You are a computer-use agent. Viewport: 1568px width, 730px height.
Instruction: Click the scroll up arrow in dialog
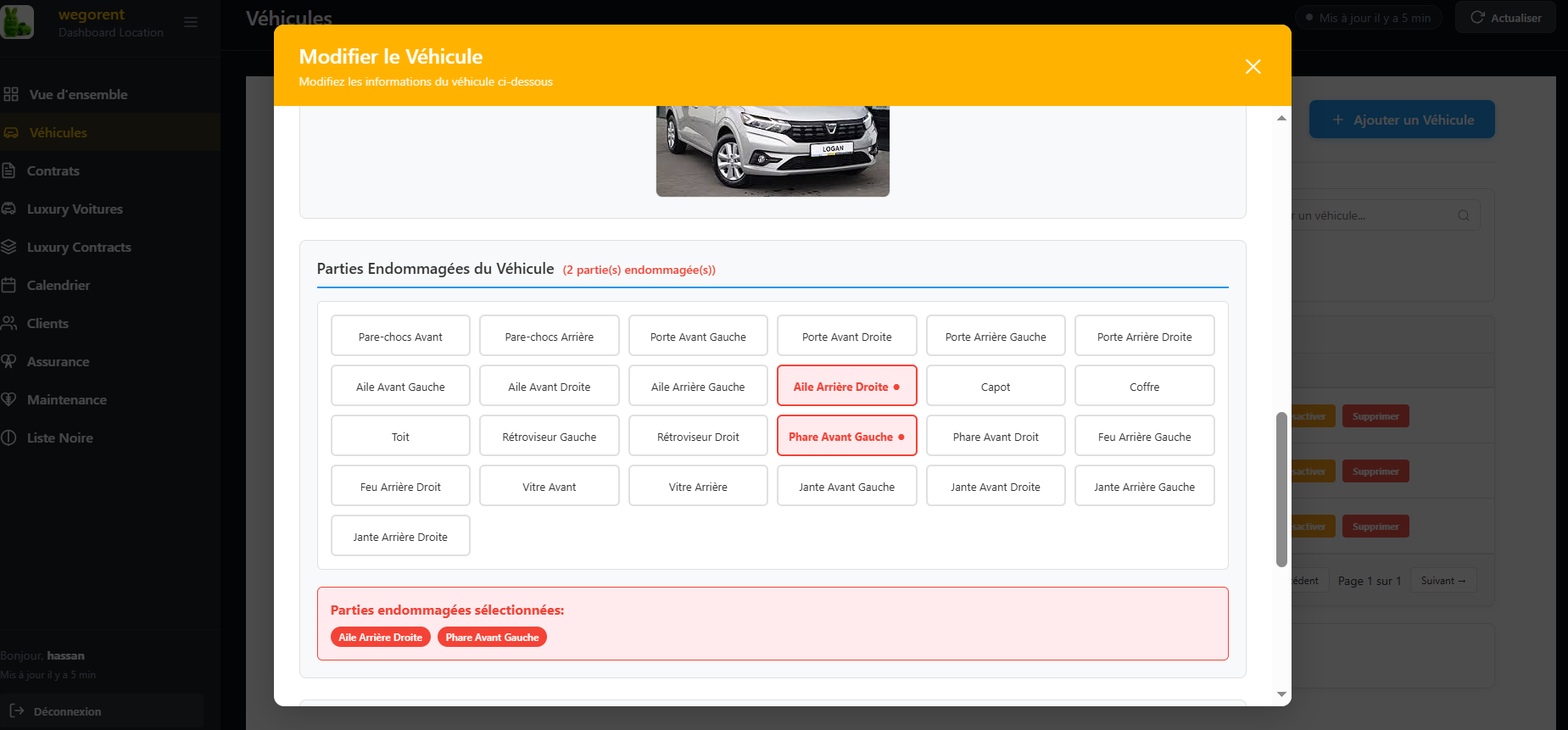(x=1281, y=118)
